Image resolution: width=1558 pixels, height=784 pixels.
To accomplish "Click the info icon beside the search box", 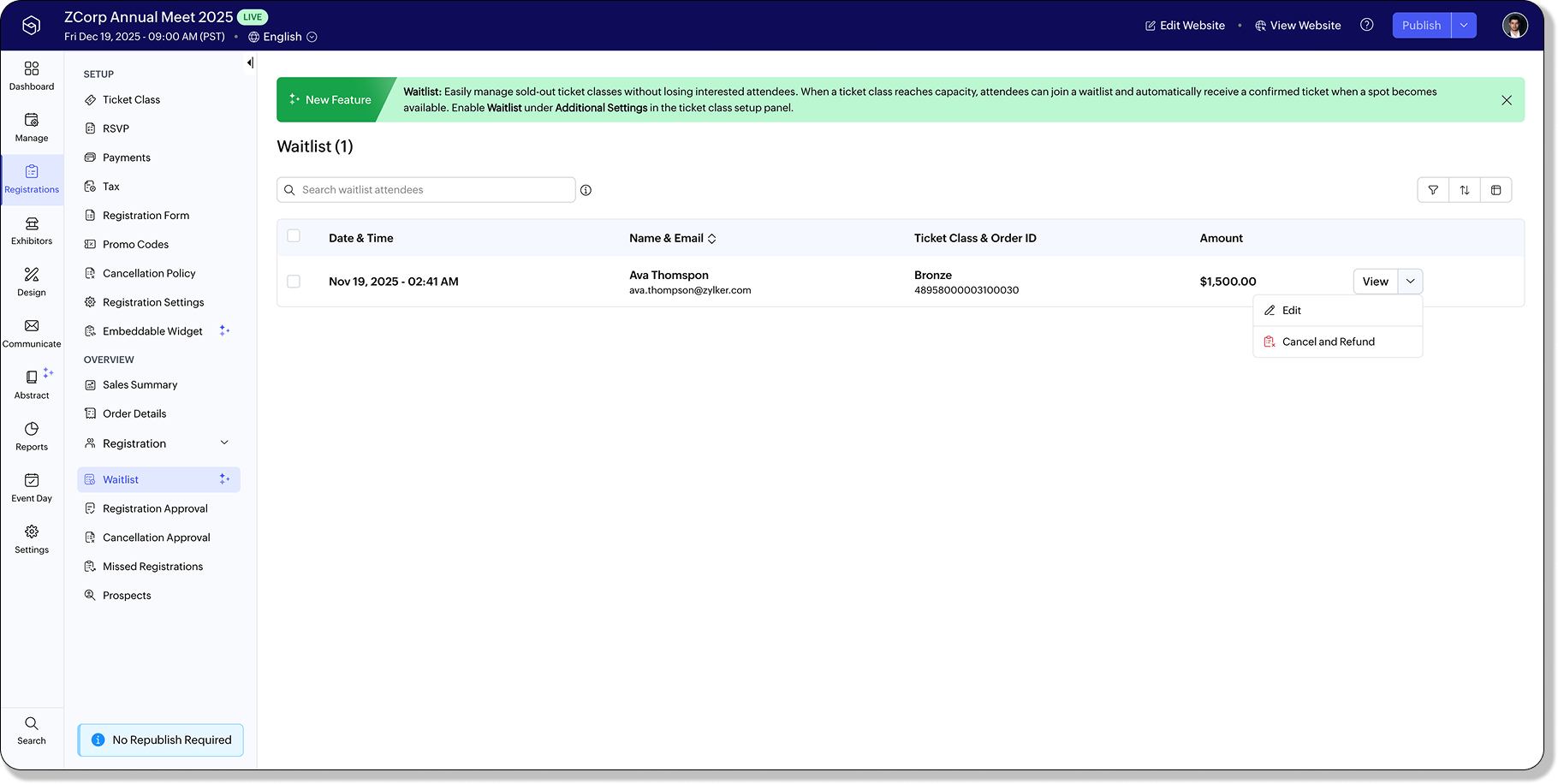I will pos(586,190).
